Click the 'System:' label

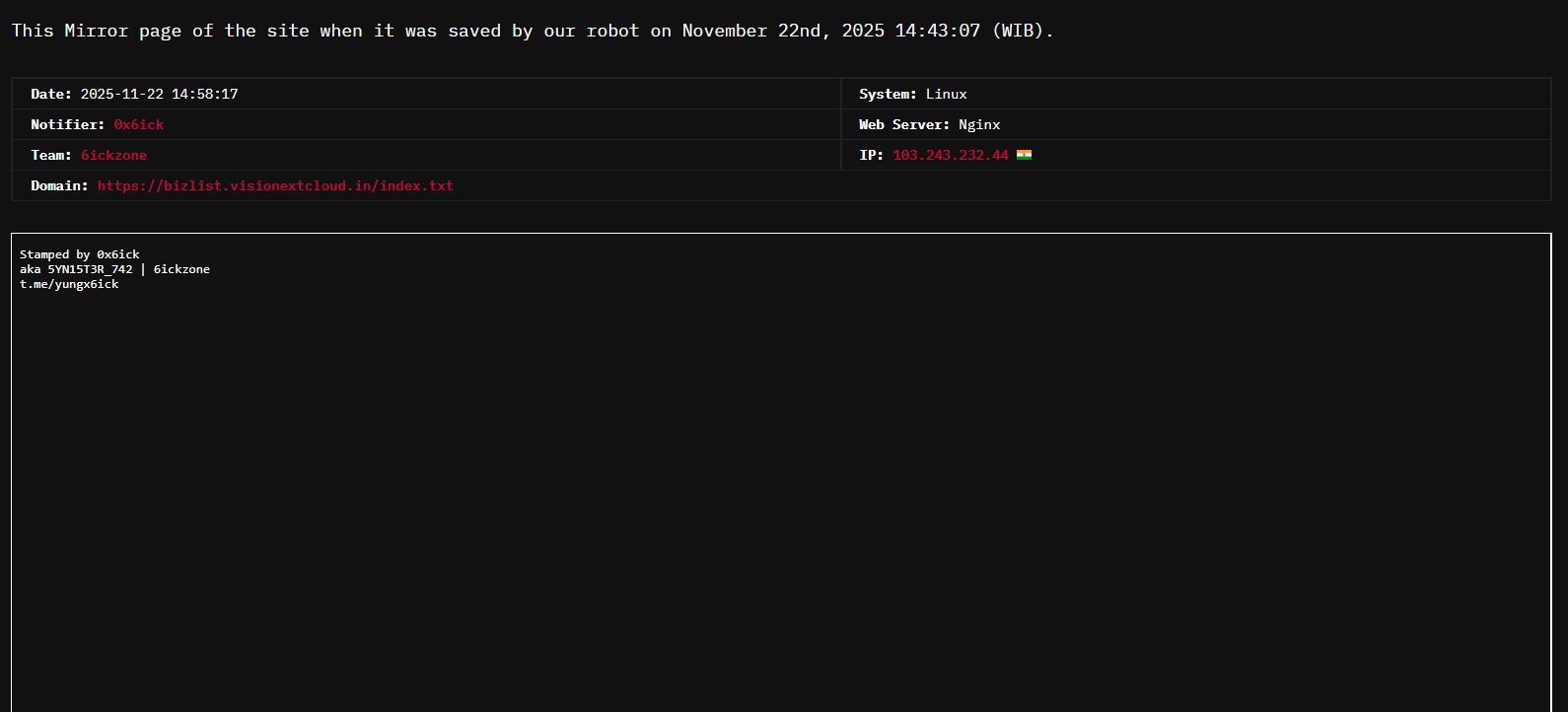click(x=887, y=95)
